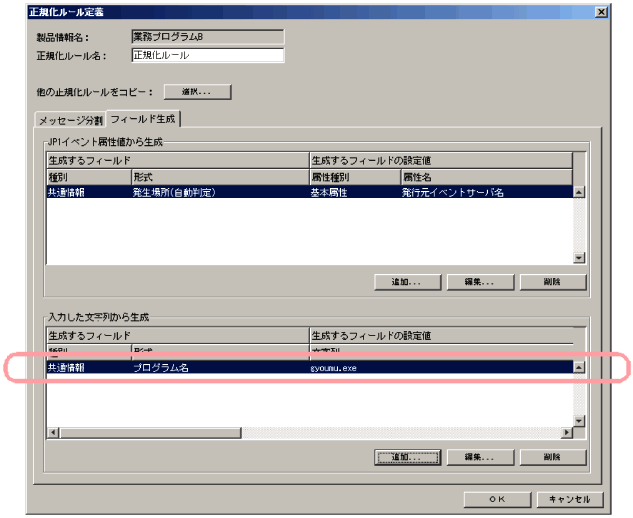Click 編集... in JP1イベント属性値から生成 section

[x=480, y=282]
